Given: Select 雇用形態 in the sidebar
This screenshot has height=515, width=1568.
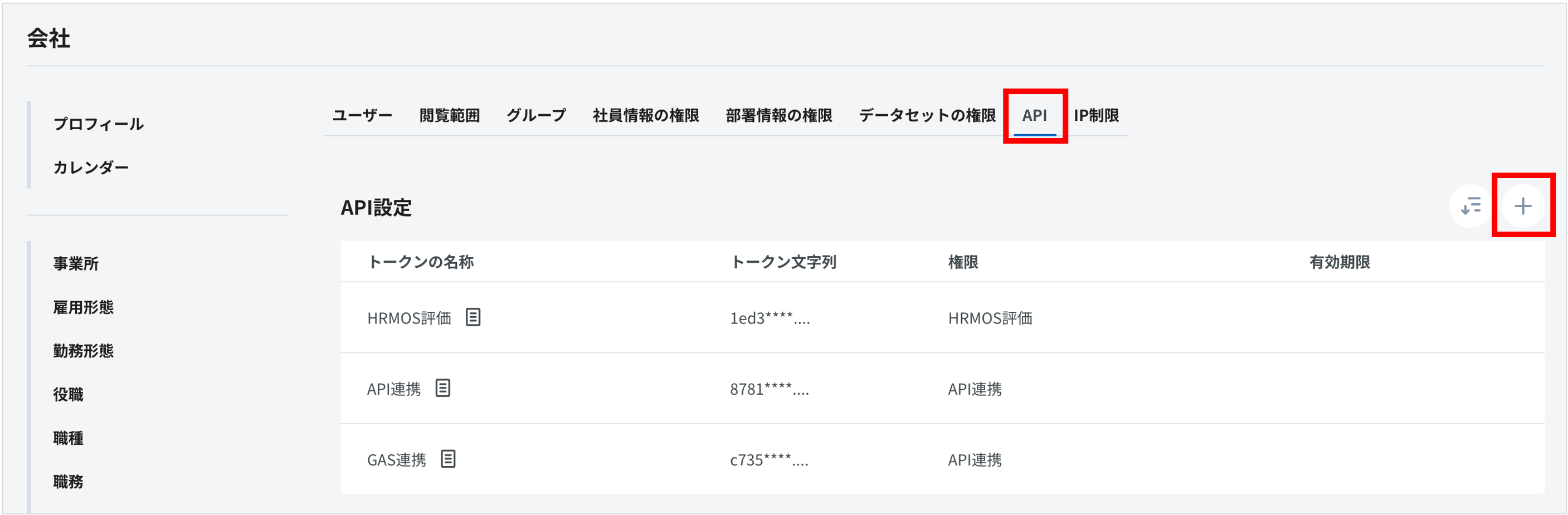Looking at the screenshot, I should point(83,308).
